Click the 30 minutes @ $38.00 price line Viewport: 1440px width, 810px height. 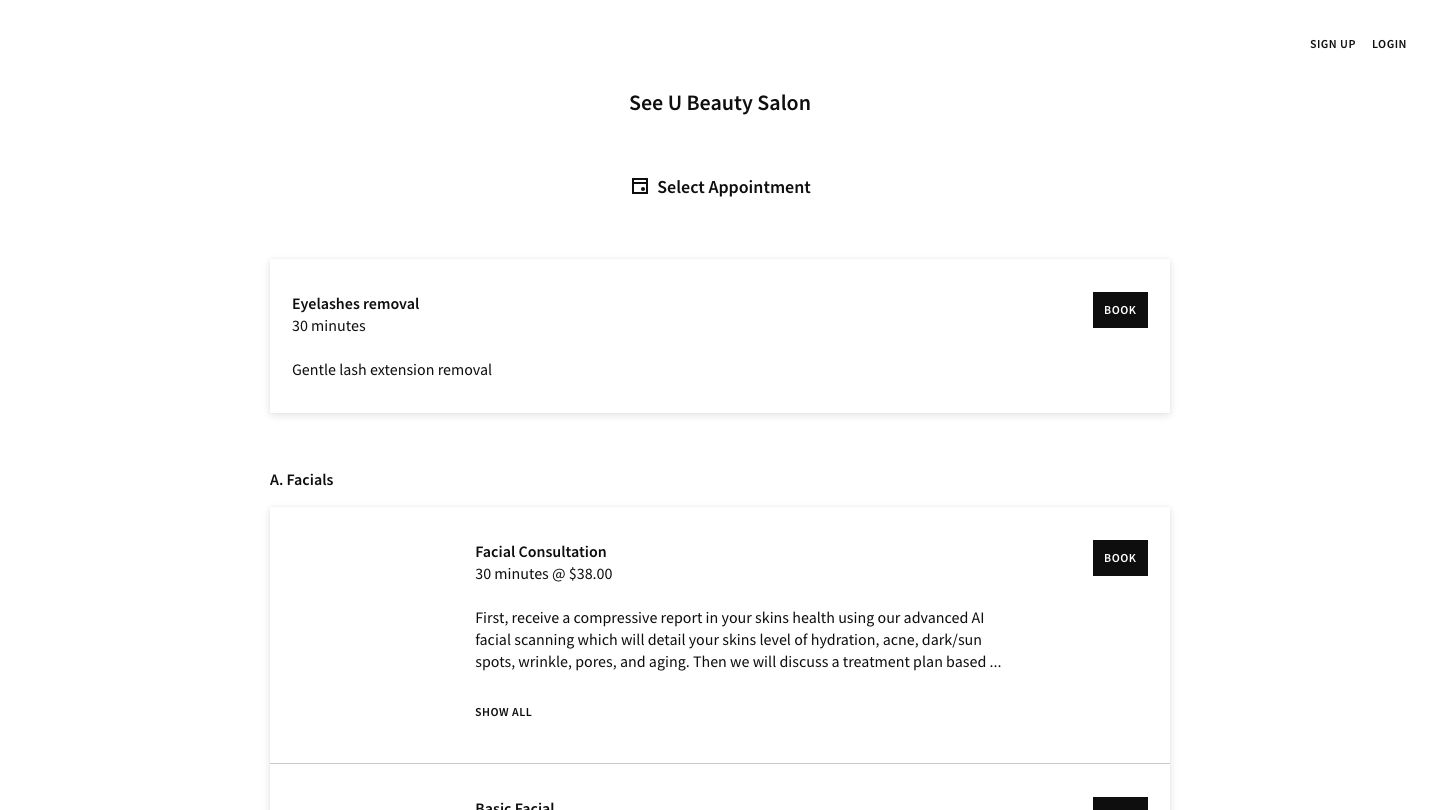tap(543, 574)
